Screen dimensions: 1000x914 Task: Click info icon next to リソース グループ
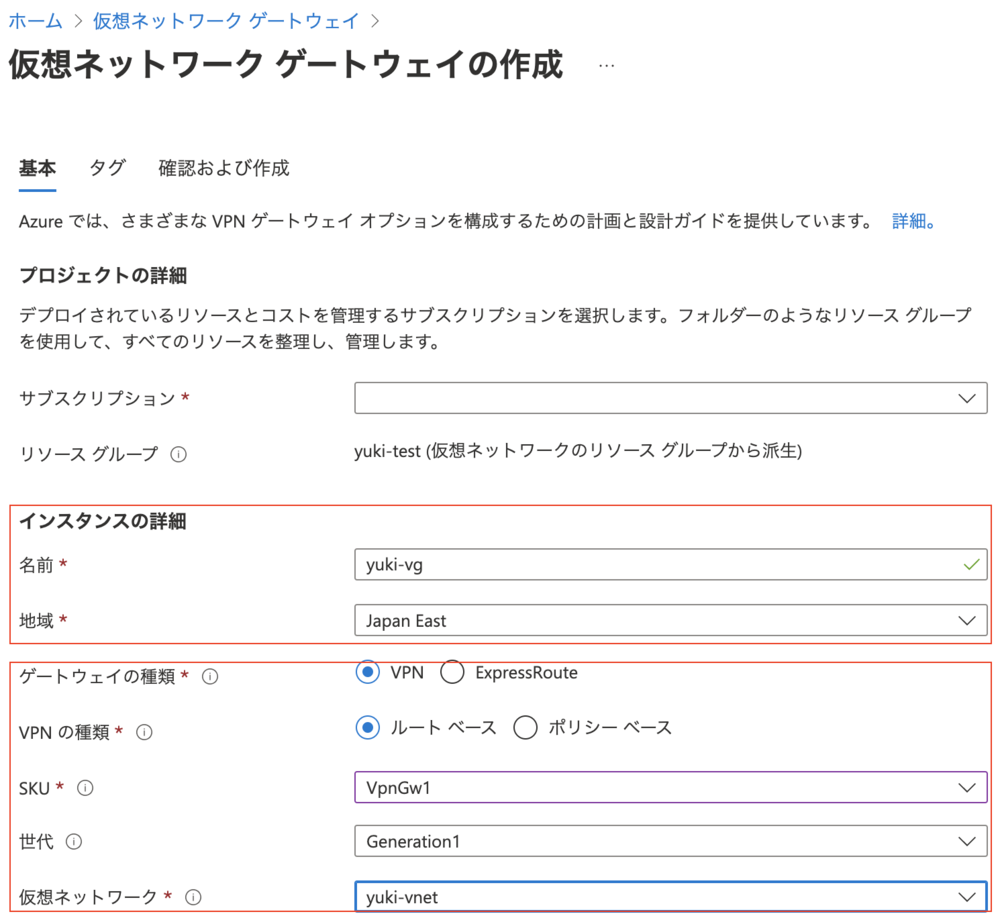pos(179,454)
